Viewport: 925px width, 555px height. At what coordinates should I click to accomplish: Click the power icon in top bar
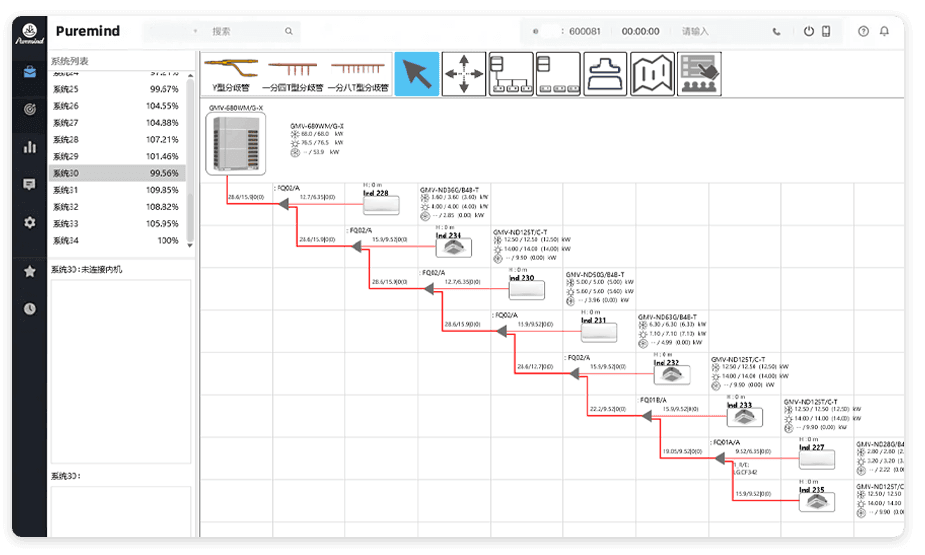809,31
